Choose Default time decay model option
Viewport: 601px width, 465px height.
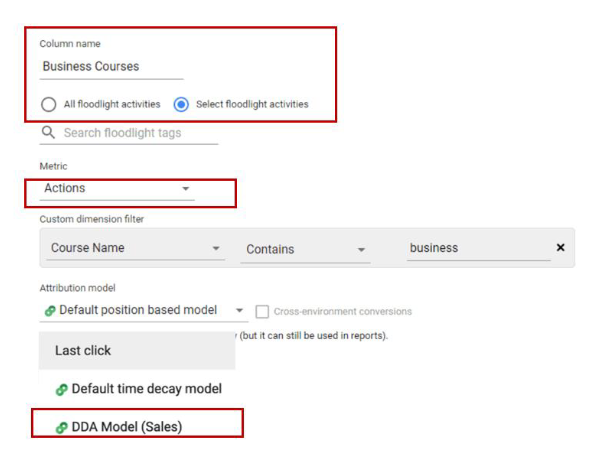click(146, 389)
